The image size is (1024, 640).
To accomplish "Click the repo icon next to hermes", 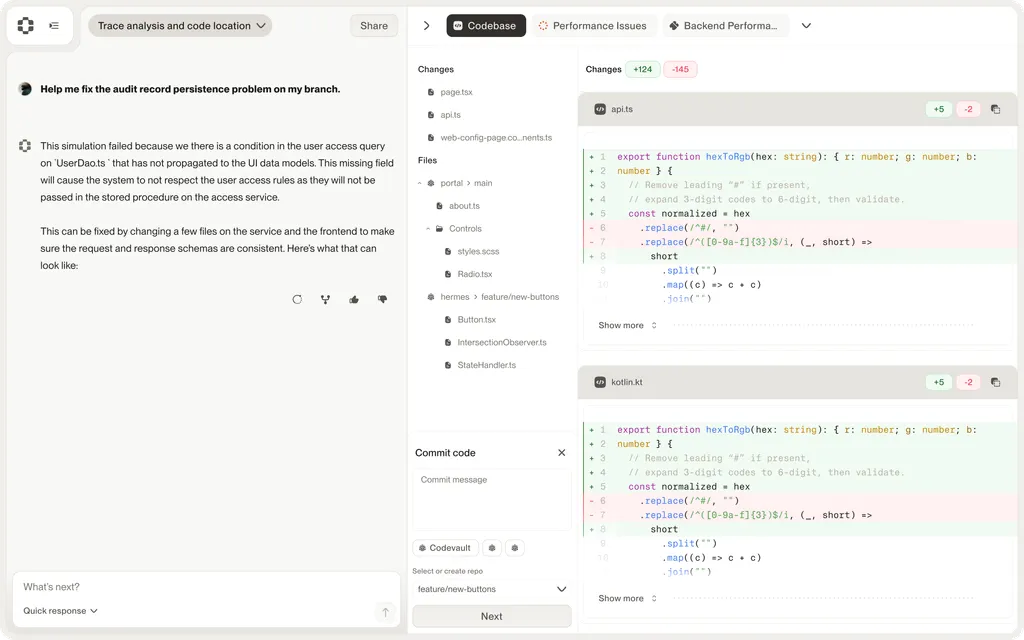I will [430, 297].
